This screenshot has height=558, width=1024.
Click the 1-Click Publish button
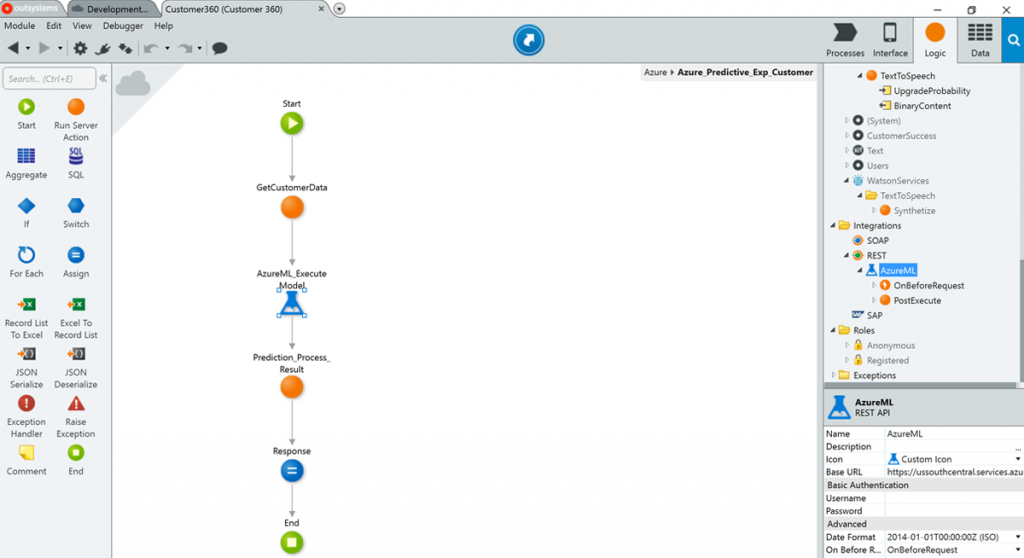pyautogui.click(x=528, y=40)
